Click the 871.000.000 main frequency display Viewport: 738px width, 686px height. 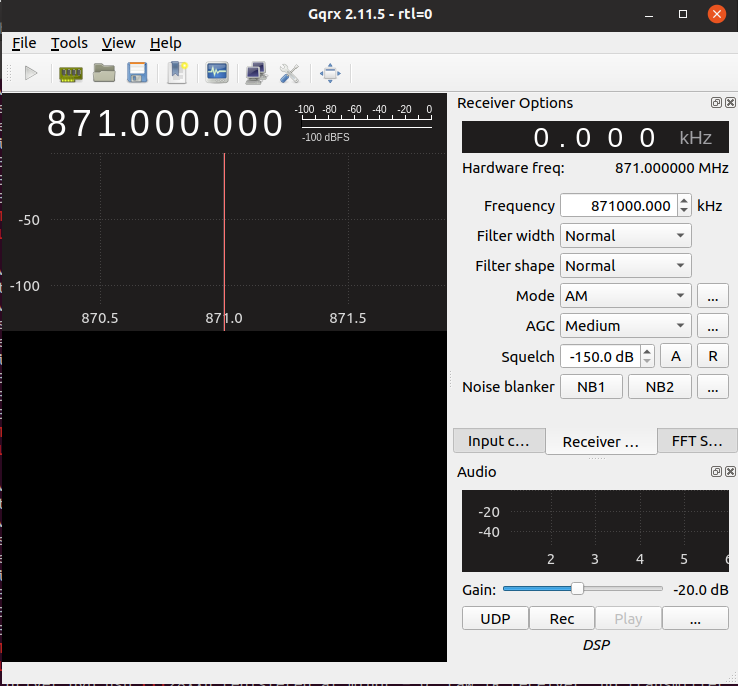tap(165, 123)
